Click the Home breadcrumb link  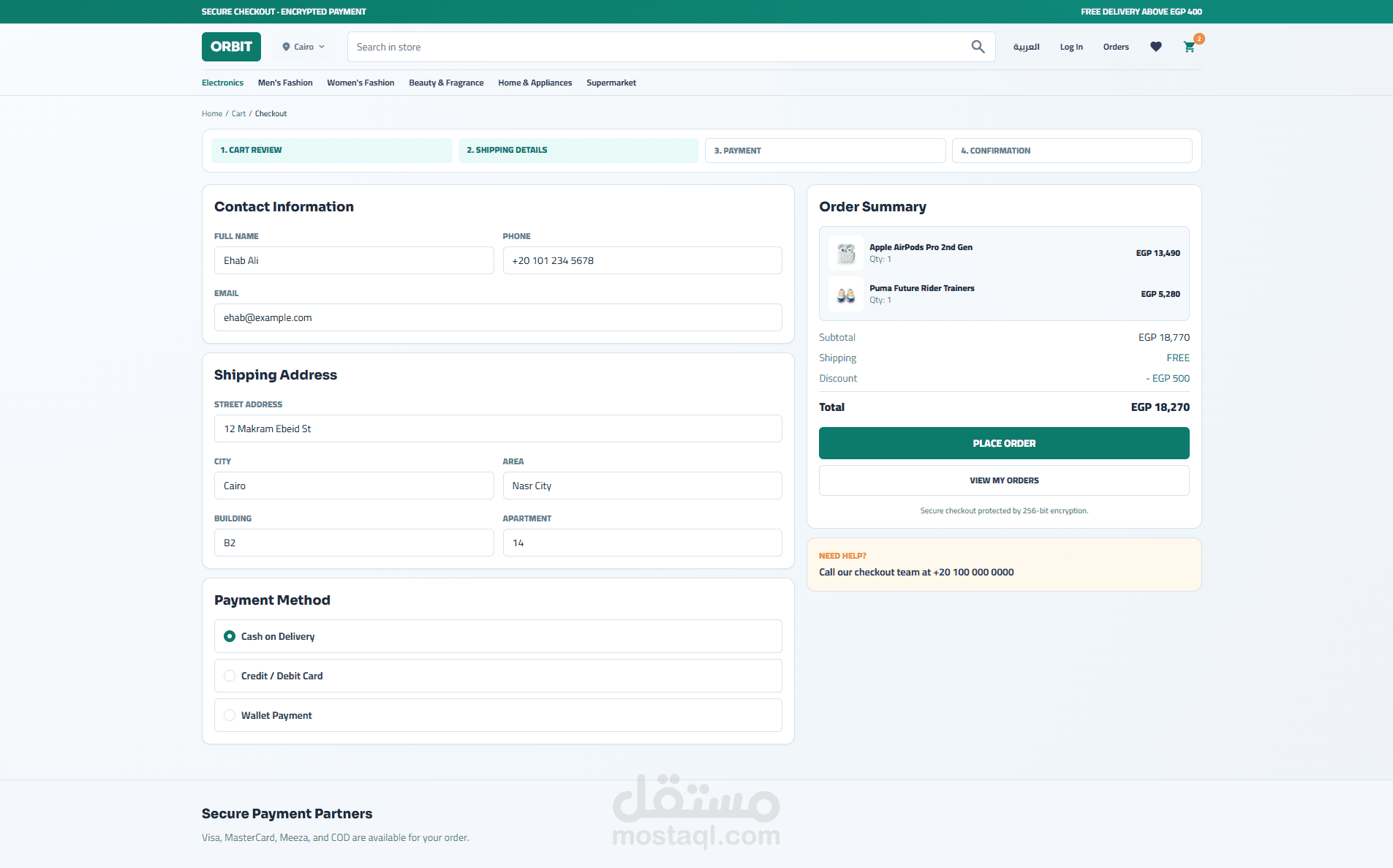click(212, 113)
